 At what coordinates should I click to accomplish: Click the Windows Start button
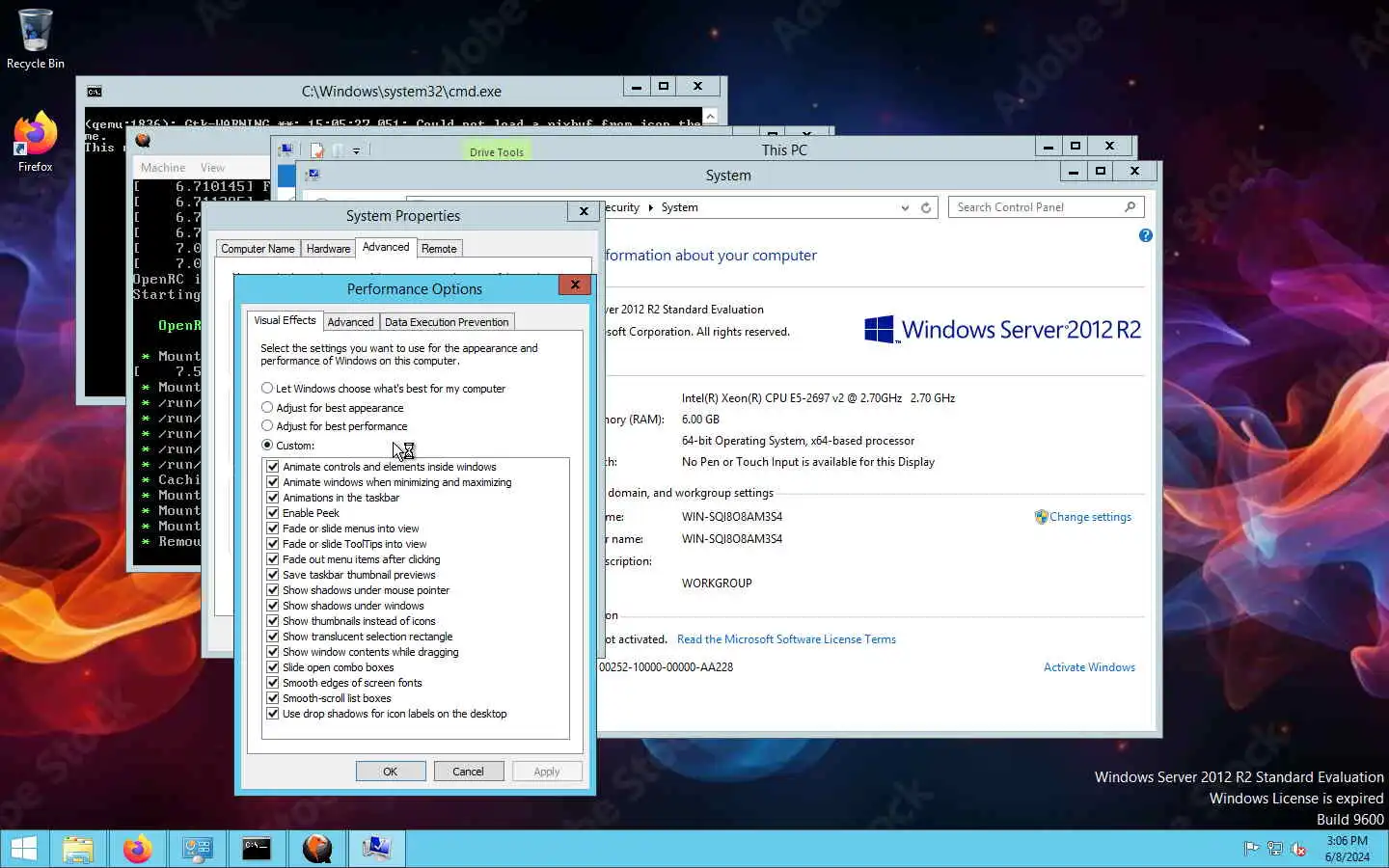(x=23, y=849)
